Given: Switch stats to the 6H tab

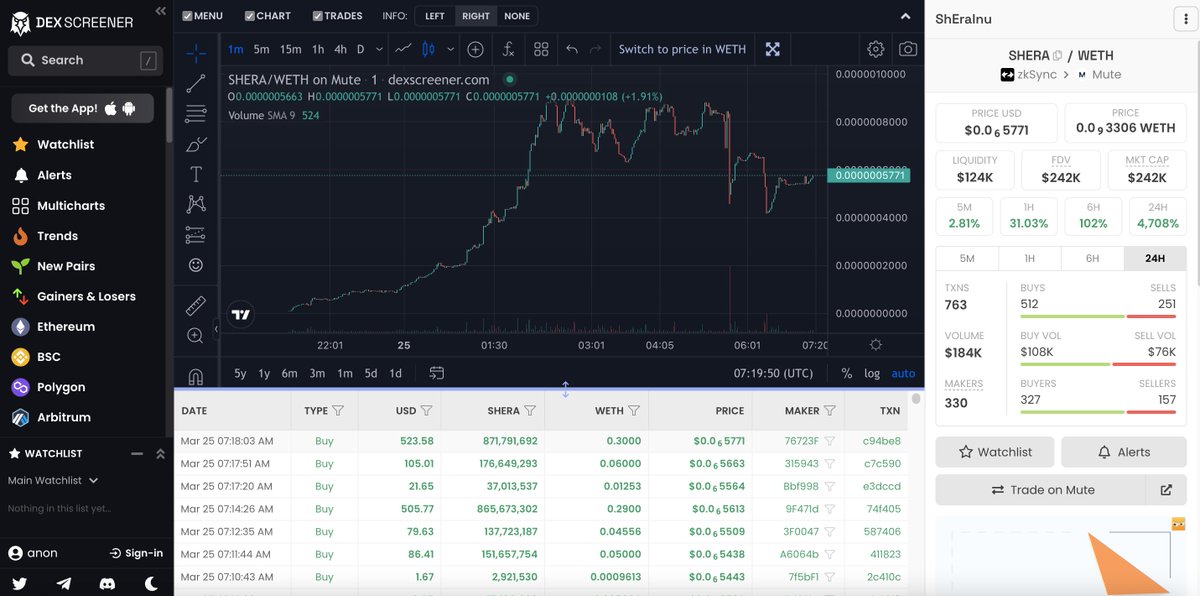Looking at the screenshot, I should (1092, 258).
